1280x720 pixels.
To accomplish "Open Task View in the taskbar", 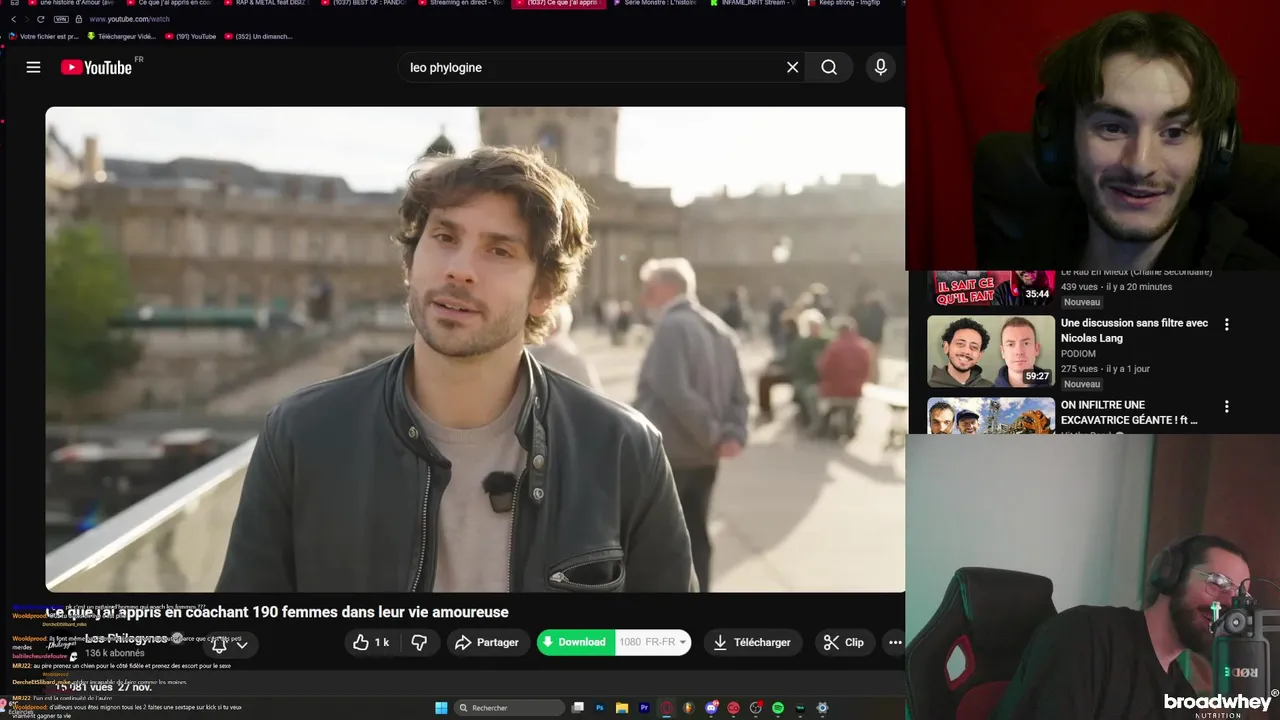I will (x=578, y=708).
